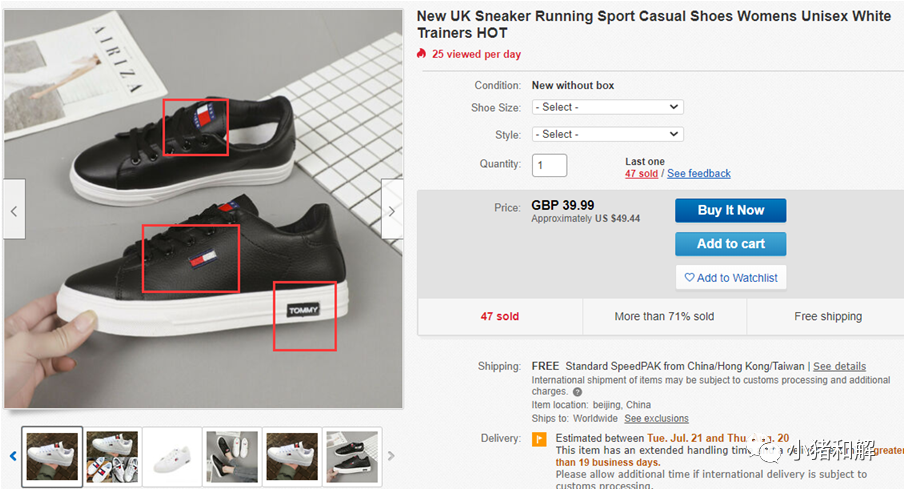Open the 47 sold link
Image resolution: width=905 pixels, height=490 pixels.
click(x=641, y=174)
